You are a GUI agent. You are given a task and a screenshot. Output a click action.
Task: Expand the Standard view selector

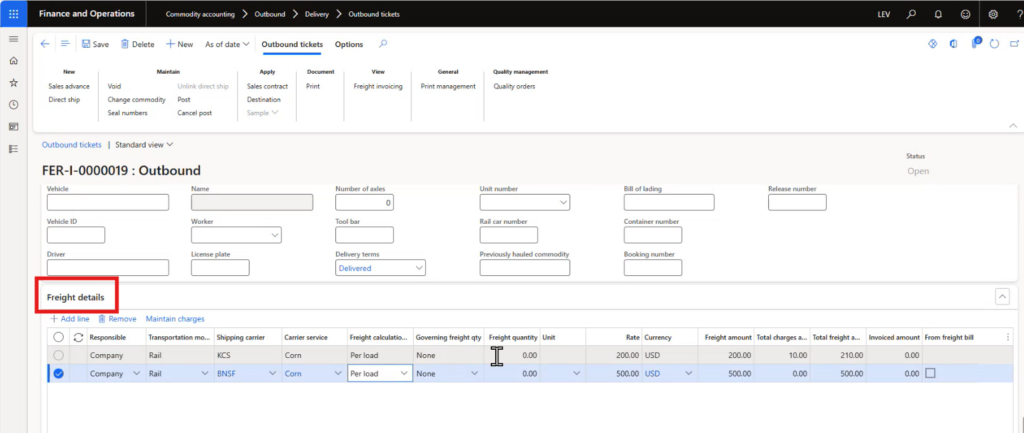coord(144,144)
